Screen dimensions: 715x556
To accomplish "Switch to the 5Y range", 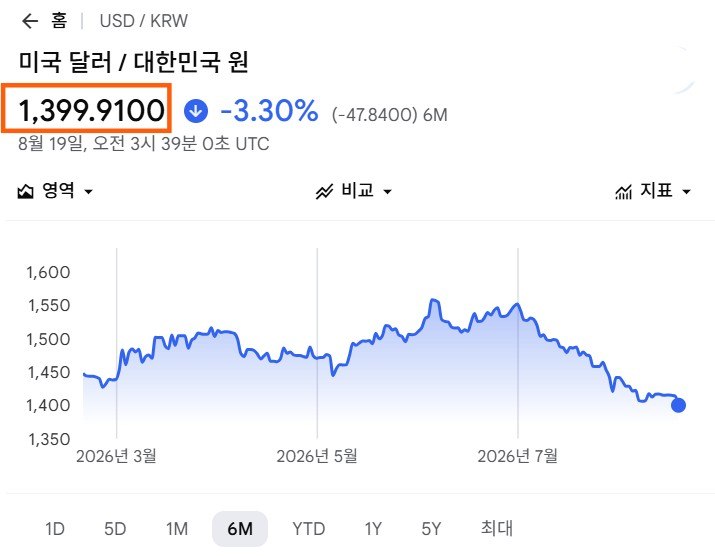I will point(431,529).
